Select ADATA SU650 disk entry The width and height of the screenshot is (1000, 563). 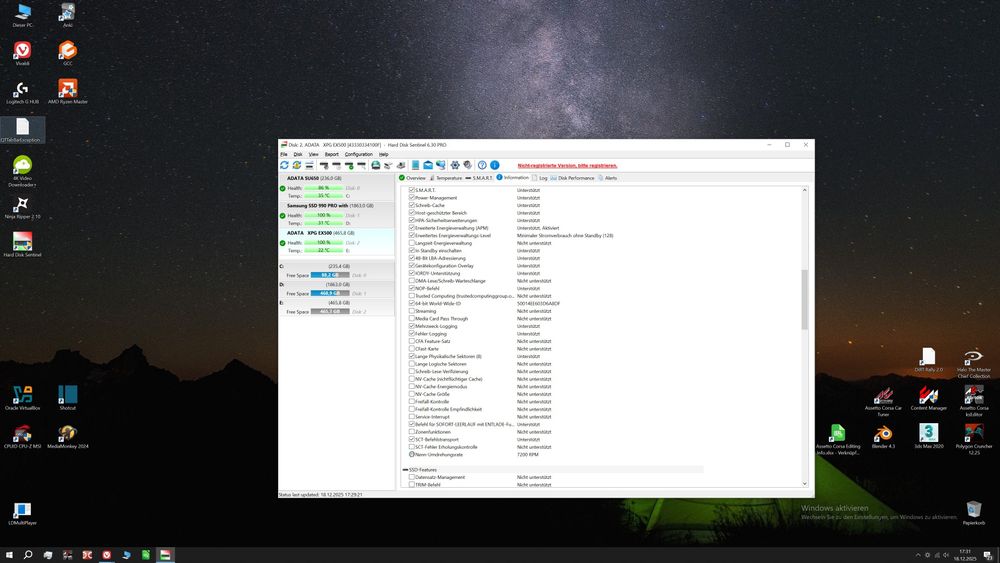[337, 187]
